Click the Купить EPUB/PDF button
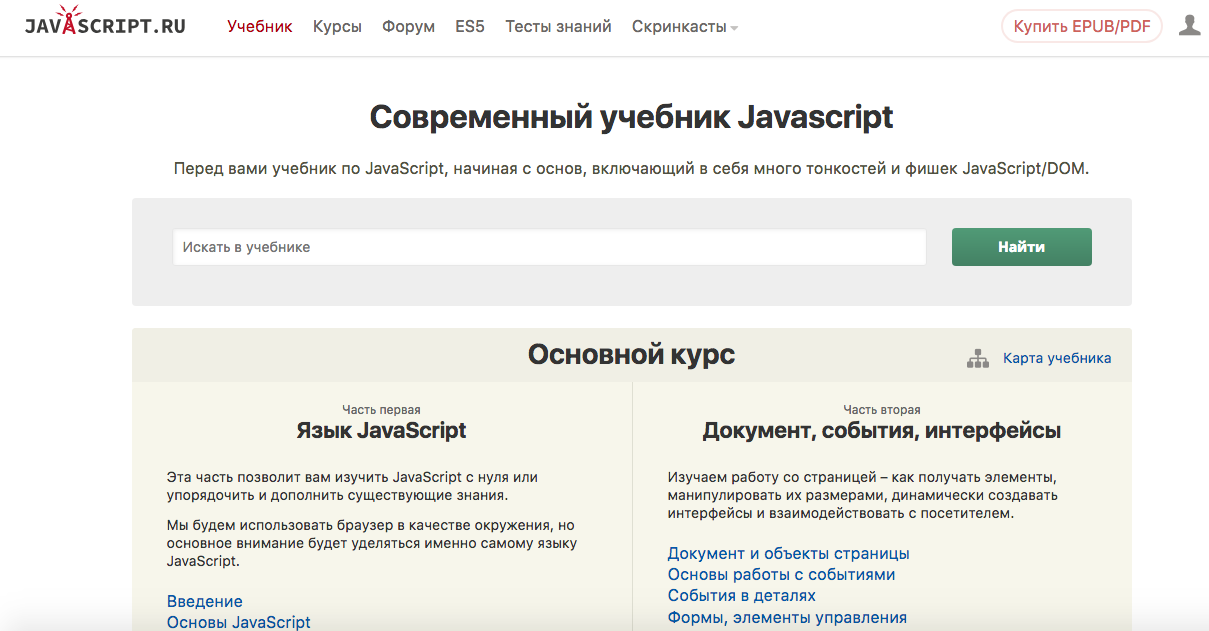Screen dimensions: 1209x631 pyautogui.click(x=1082, y=27)
